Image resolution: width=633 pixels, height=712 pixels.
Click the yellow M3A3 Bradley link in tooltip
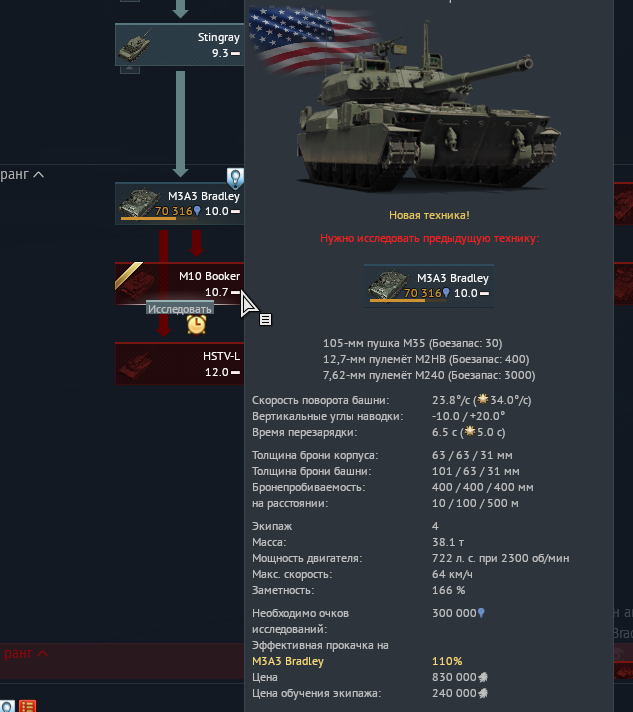(x=288, y=661)
